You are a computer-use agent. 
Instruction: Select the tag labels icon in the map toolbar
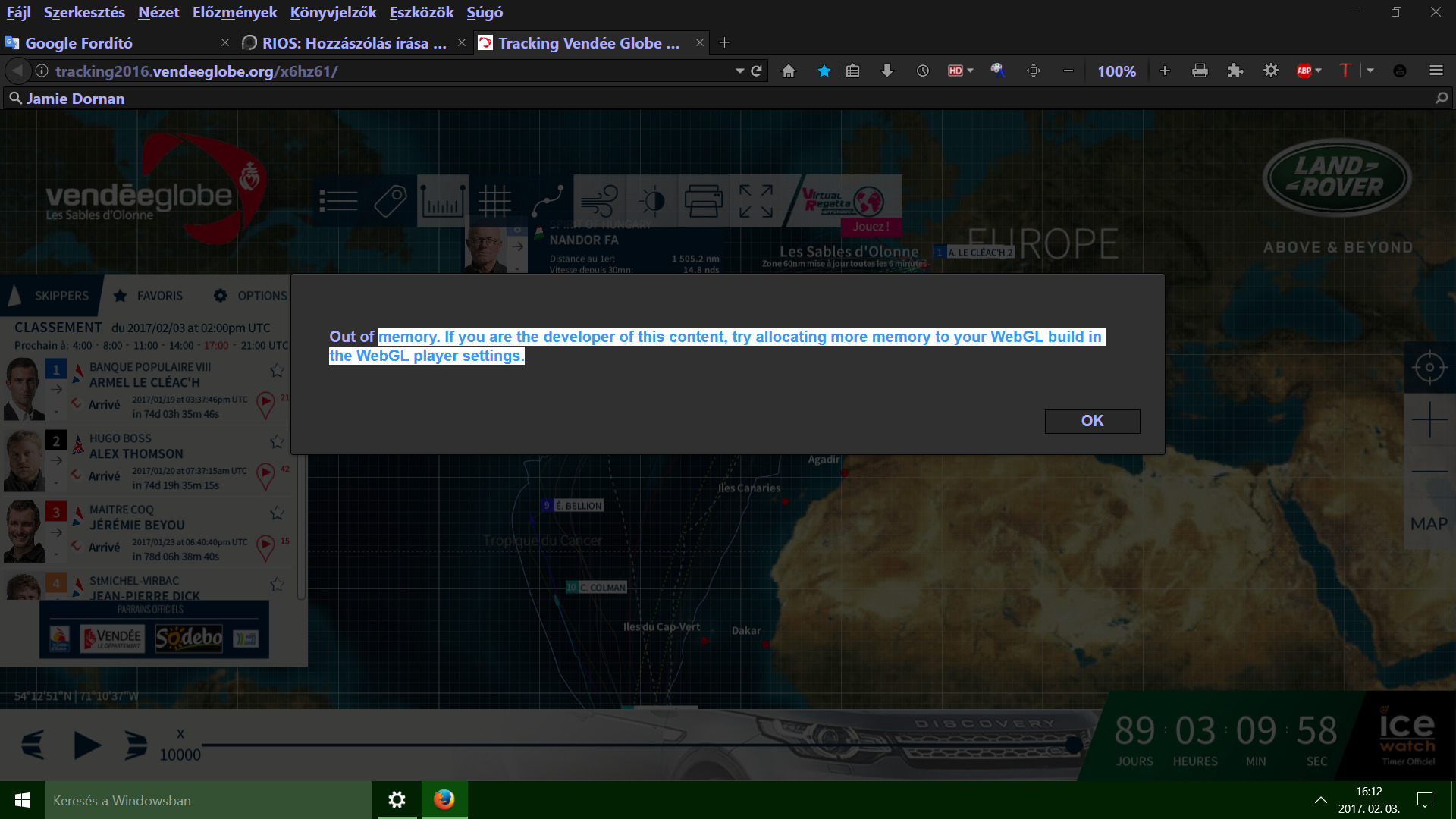coord(391,201)
